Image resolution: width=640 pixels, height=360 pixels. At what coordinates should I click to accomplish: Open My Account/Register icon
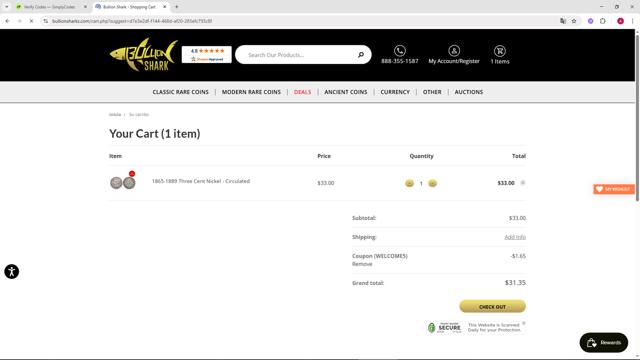pyautogui.click(x=454, y=51)
